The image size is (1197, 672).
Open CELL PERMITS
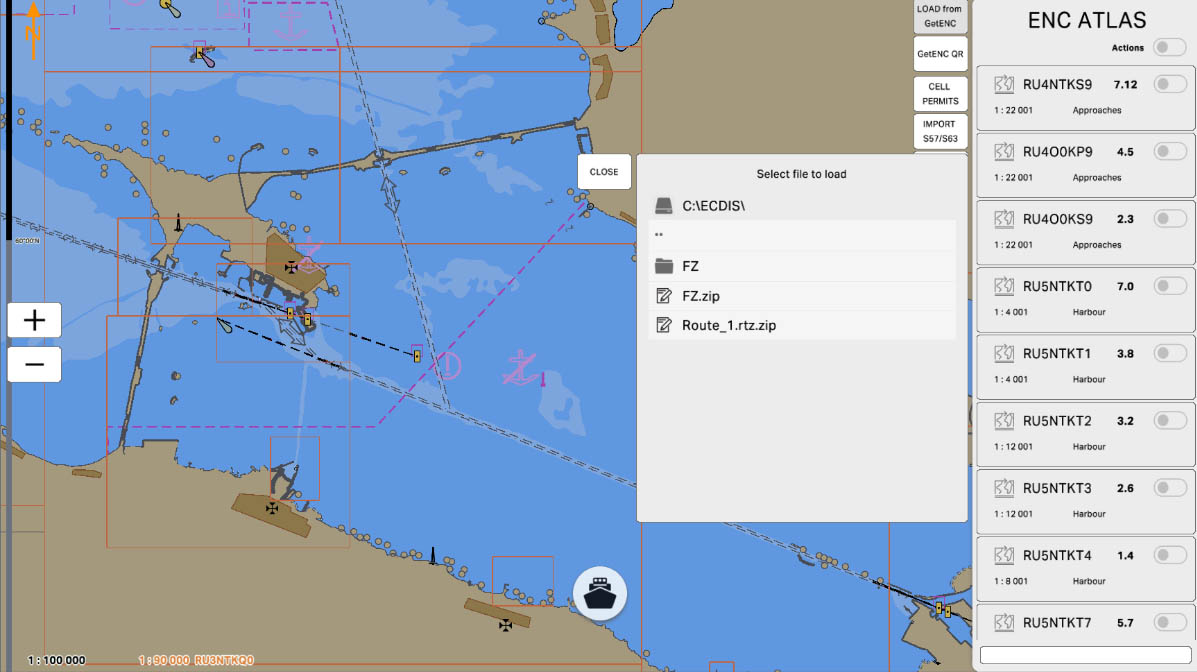(939, 94)
